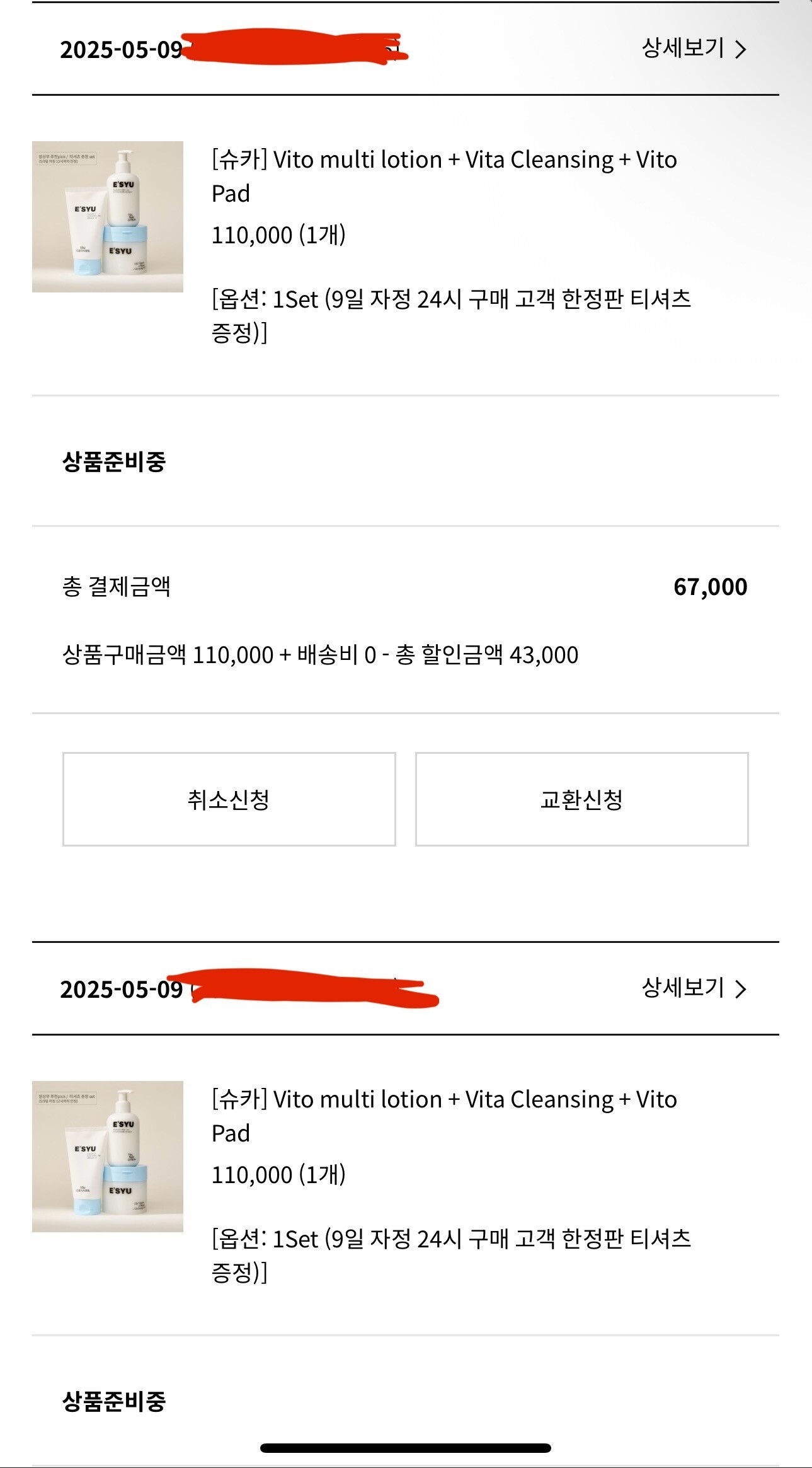812x1468 pixels.
Task: Tap the chevron arrow beside first 상세보기
Action: point(741,50)
